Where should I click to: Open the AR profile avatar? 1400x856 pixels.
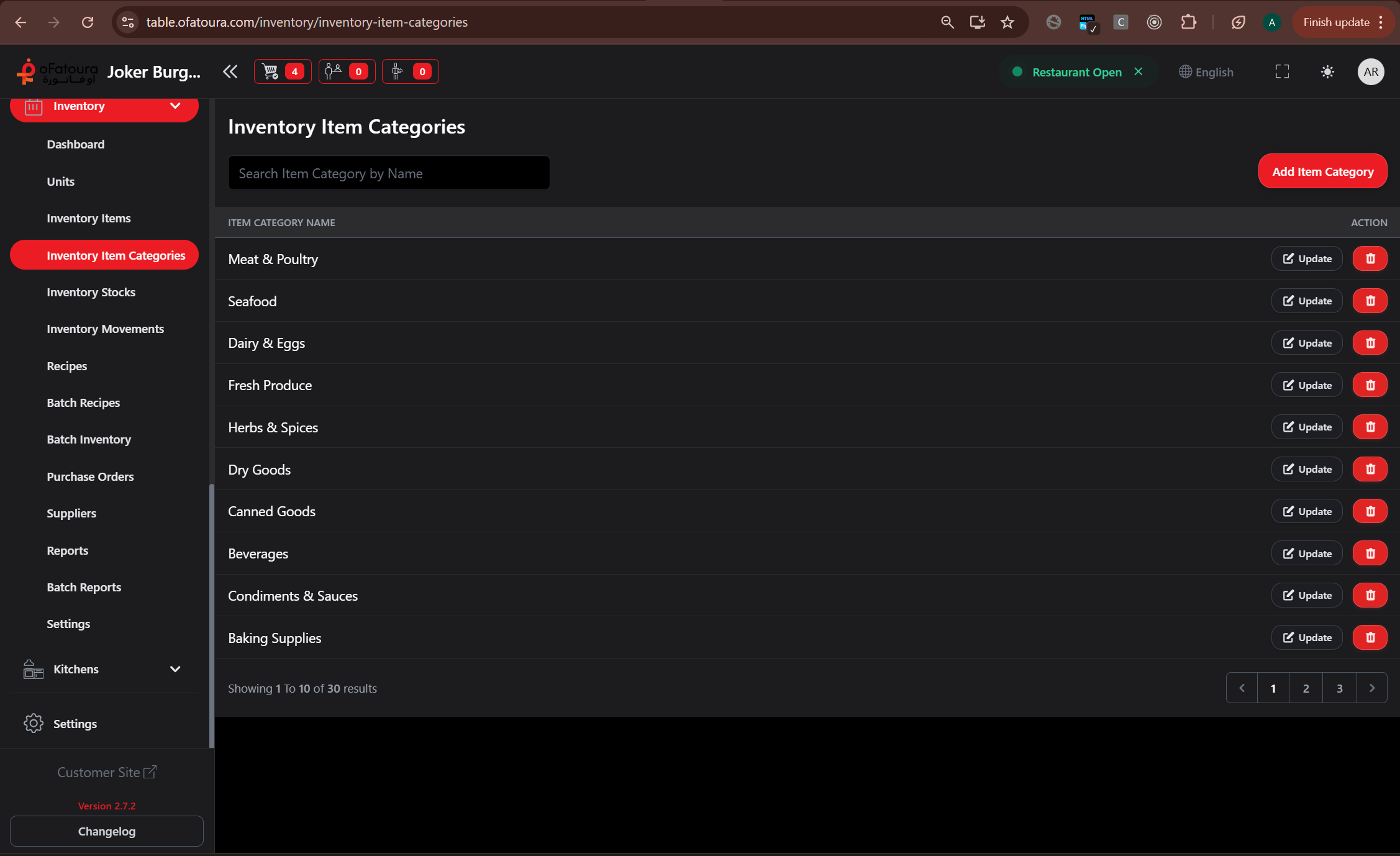click(x=1371, y=71)
